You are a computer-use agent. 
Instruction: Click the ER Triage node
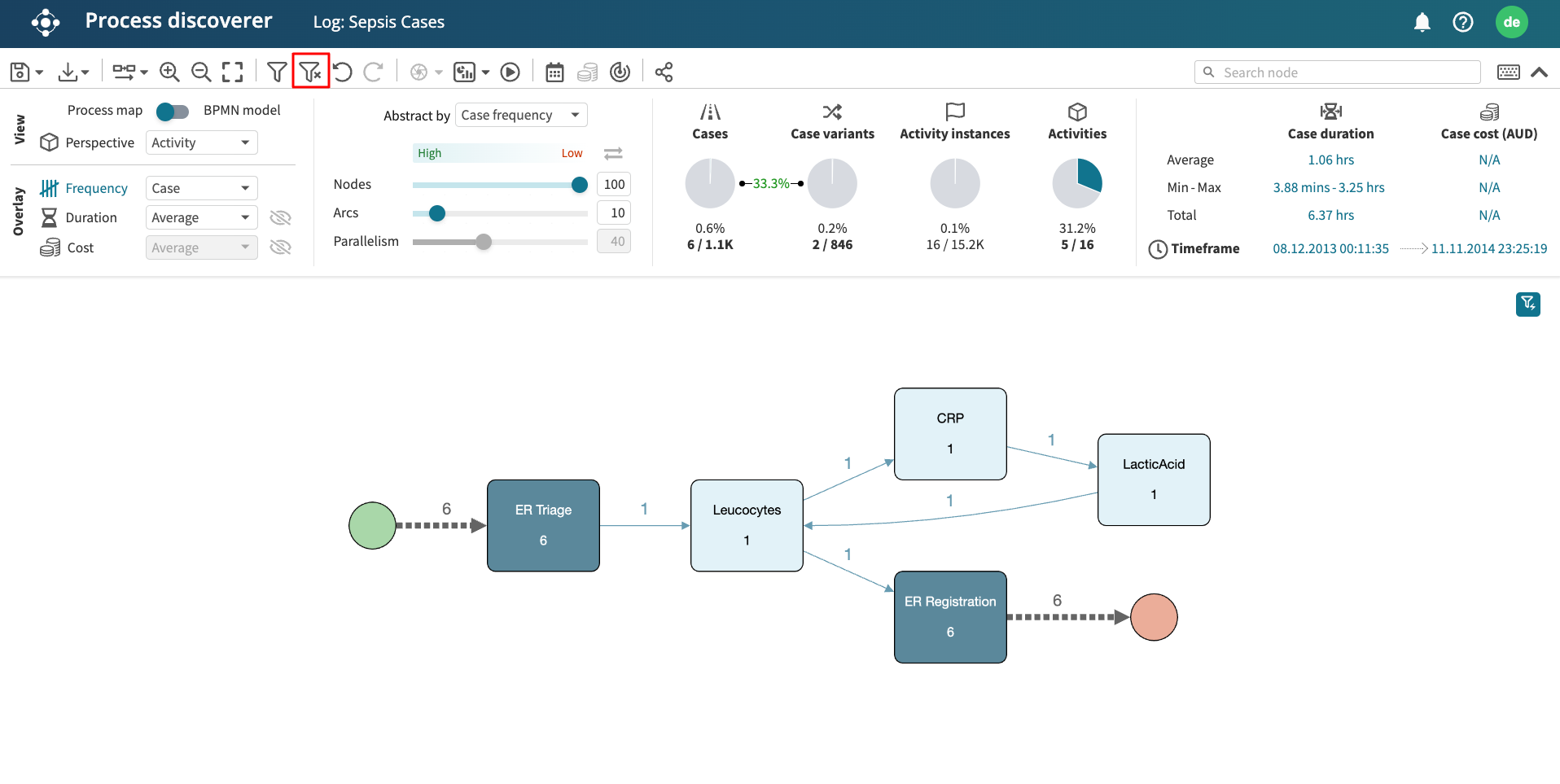click(543, 525)
